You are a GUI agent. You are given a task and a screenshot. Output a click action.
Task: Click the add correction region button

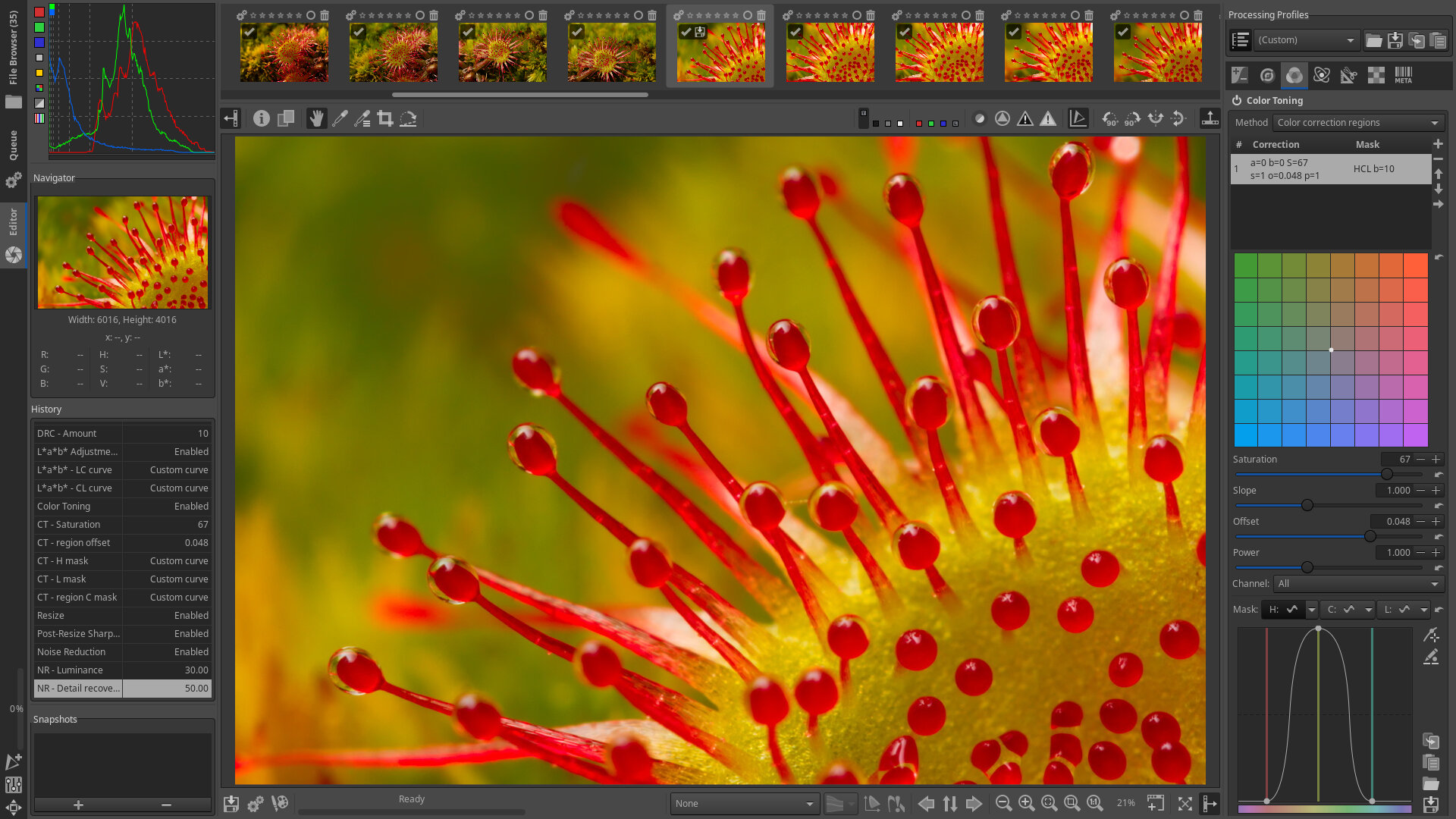point(1438,144)
